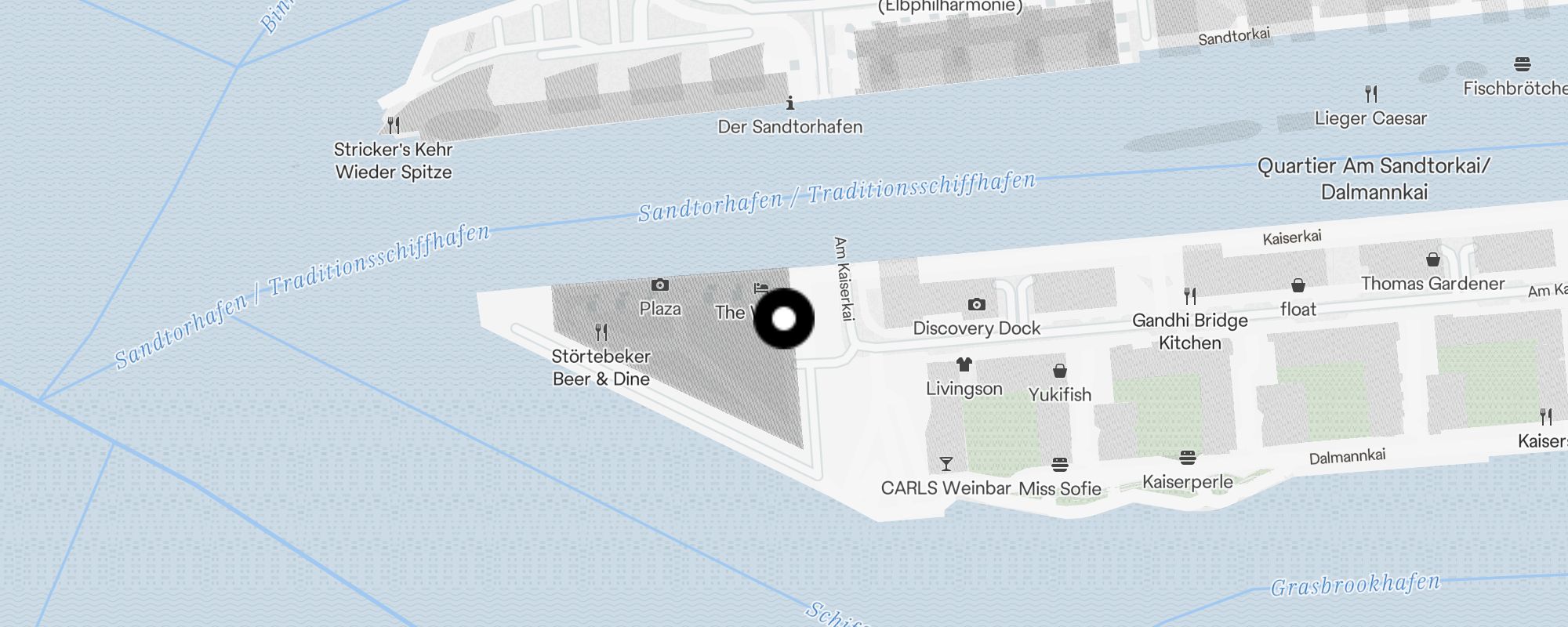Select Der Sandtorhafen information icon
The width and height of the screenshot is (1568, 627).
click(x=790, y=103)
